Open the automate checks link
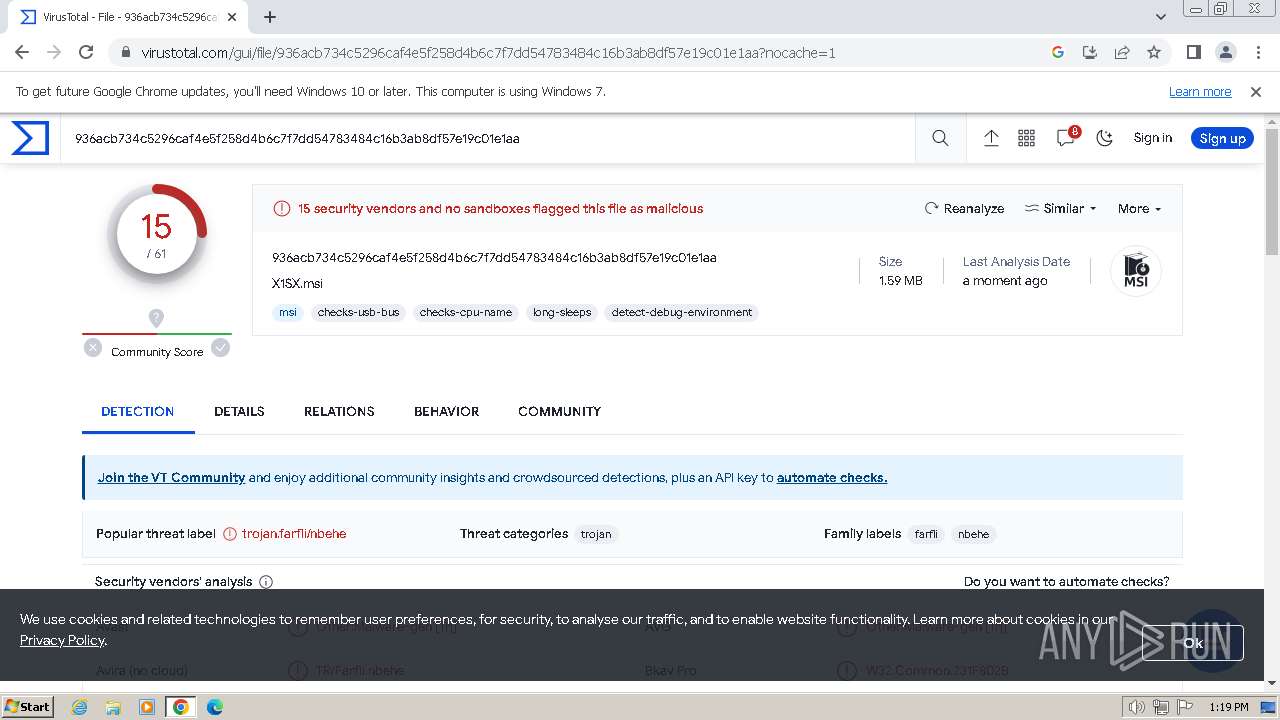Image resolution: width=1280 pixels, height=720 pixels. (x=832, y=477)
